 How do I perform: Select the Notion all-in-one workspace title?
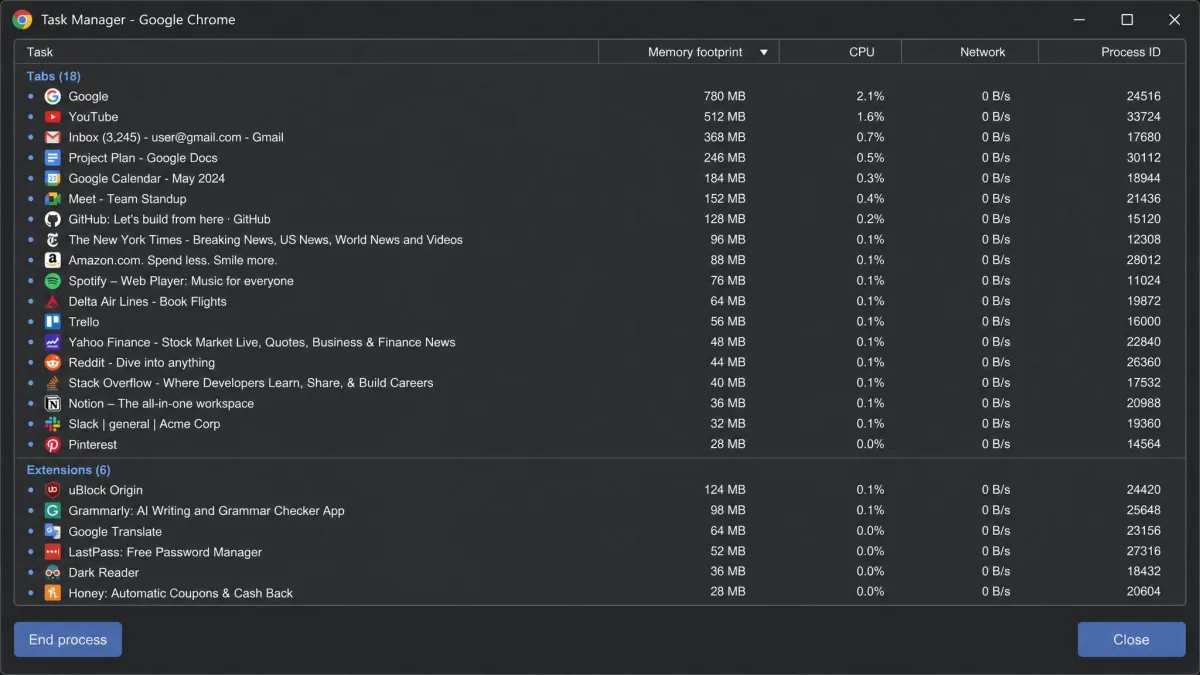pos(161,404)
